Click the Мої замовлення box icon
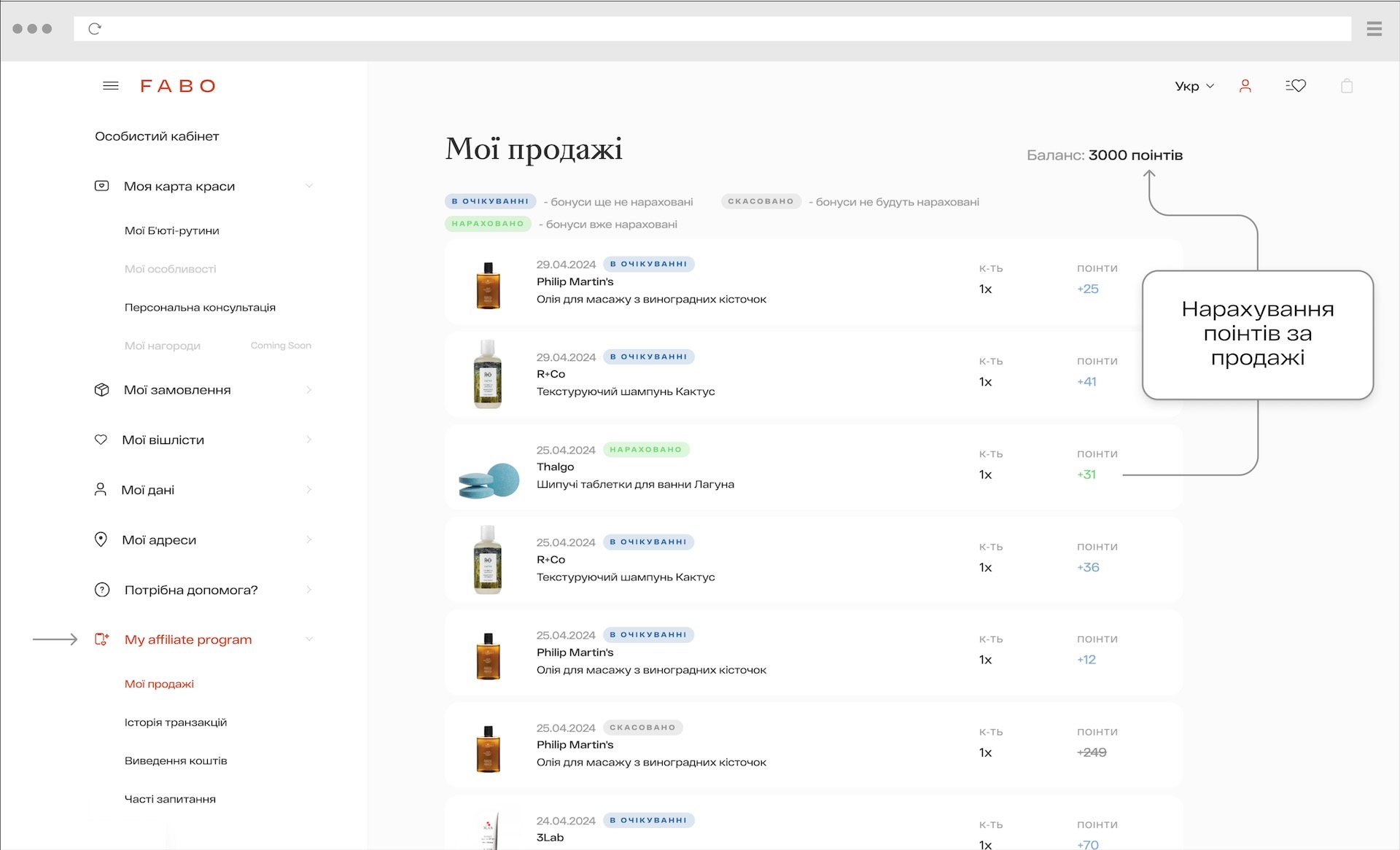1400x850 pixels. 102,390
